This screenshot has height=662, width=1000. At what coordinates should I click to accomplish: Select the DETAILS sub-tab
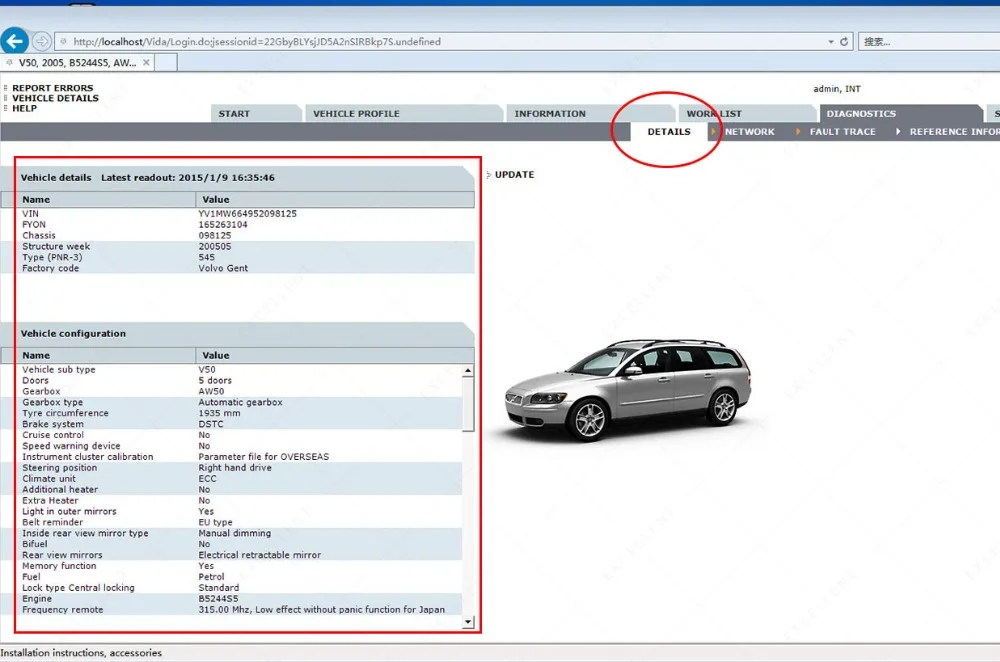669,132
